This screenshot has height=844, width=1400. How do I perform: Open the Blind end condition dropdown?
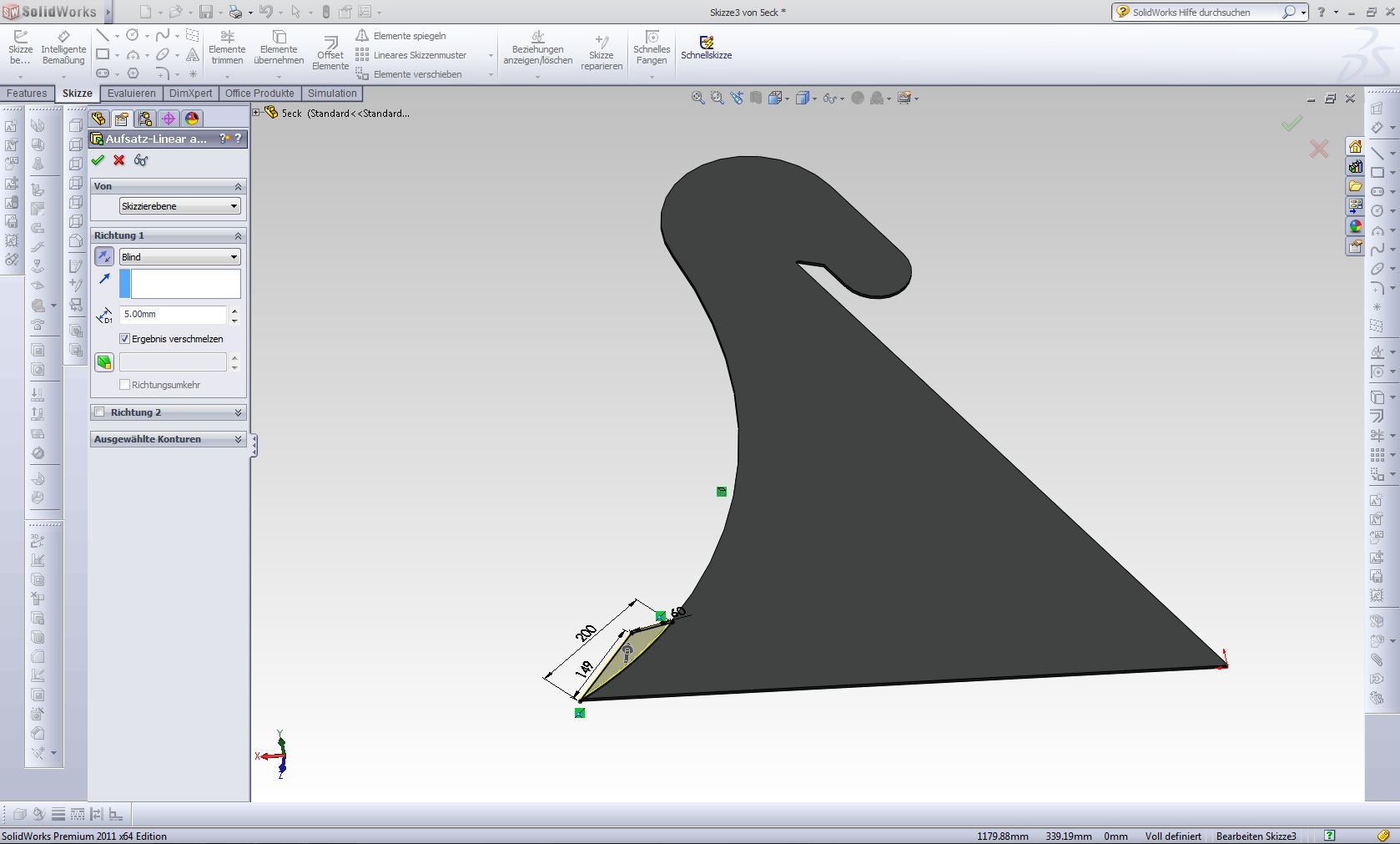pyautogui.click(x=179, y=257)
